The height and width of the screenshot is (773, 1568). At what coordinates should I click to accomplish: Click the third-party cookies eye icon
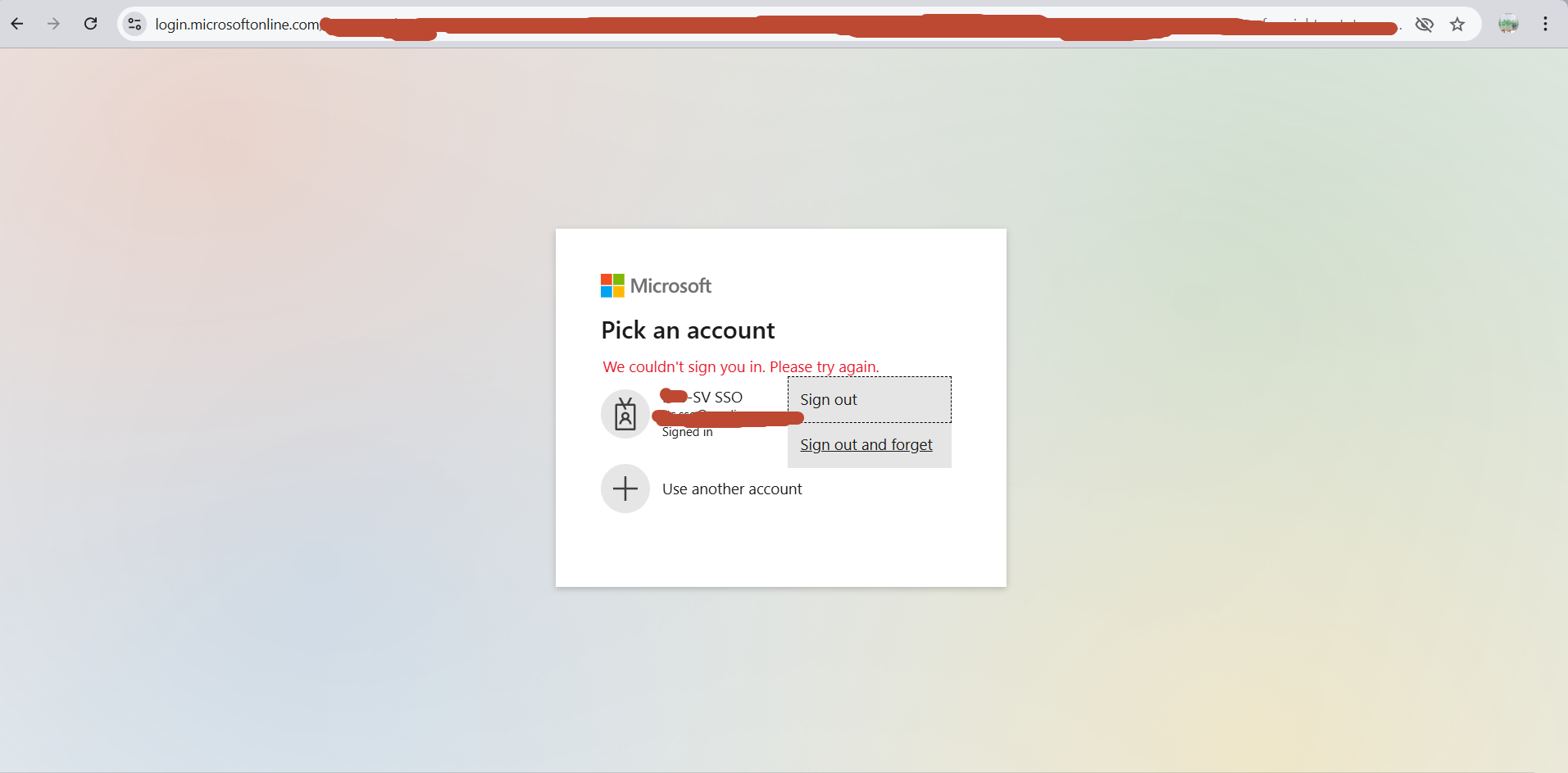click(x=1425, y=25)
